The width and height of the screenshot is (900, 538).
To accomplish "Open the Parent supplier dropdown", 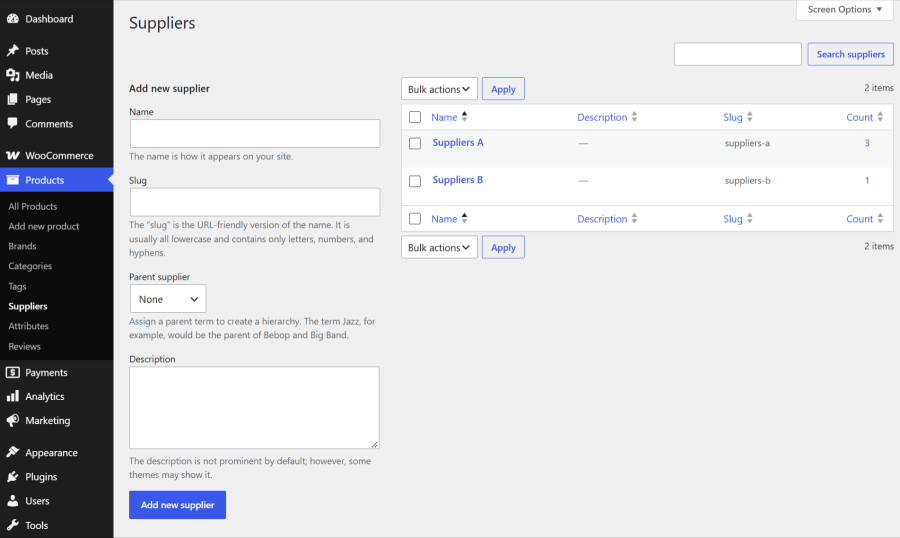I will tap(168, 299).
